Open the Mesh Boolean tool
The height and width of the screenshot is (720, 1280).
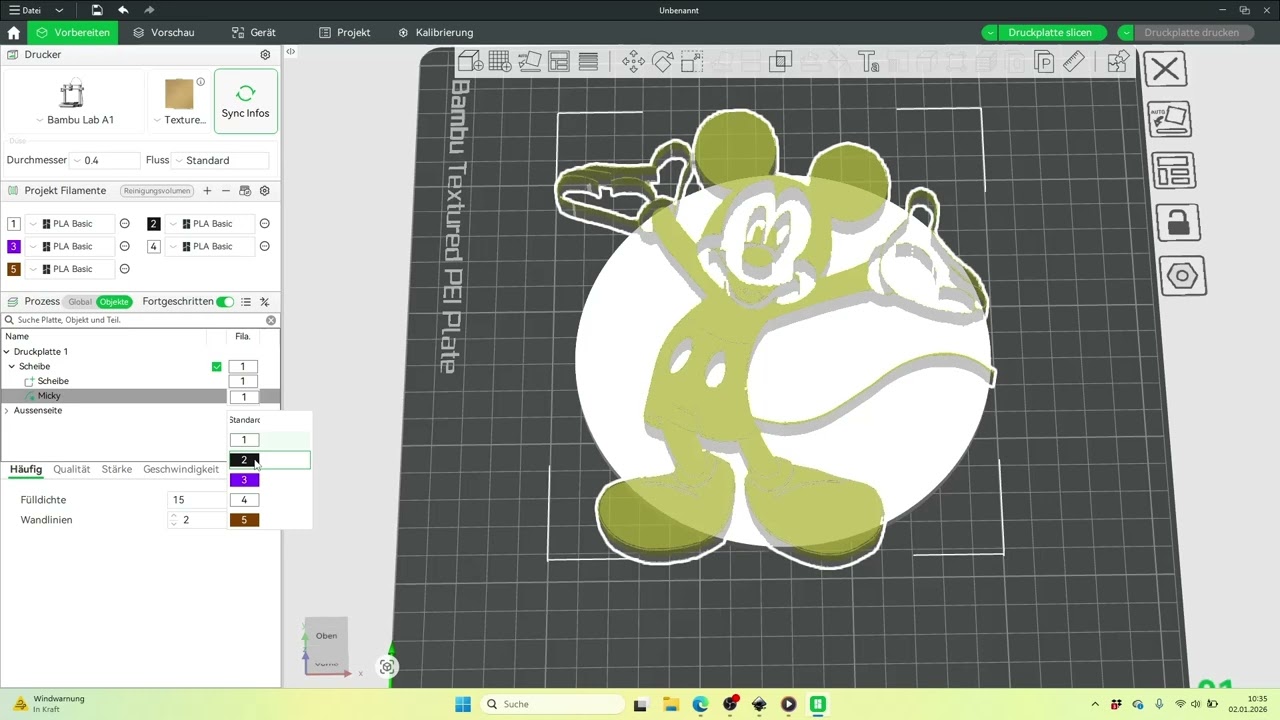[x=781, y=62]
